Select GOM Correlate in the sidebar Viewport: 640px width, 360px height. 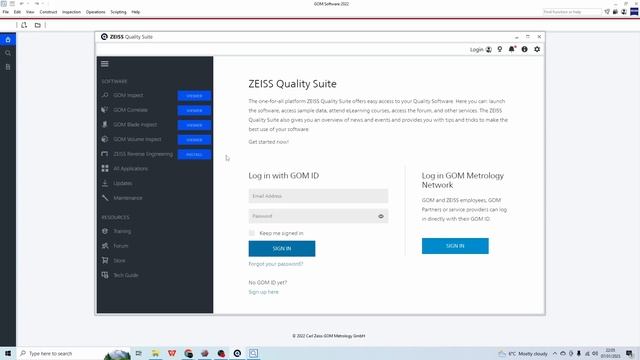pos(131,110)
